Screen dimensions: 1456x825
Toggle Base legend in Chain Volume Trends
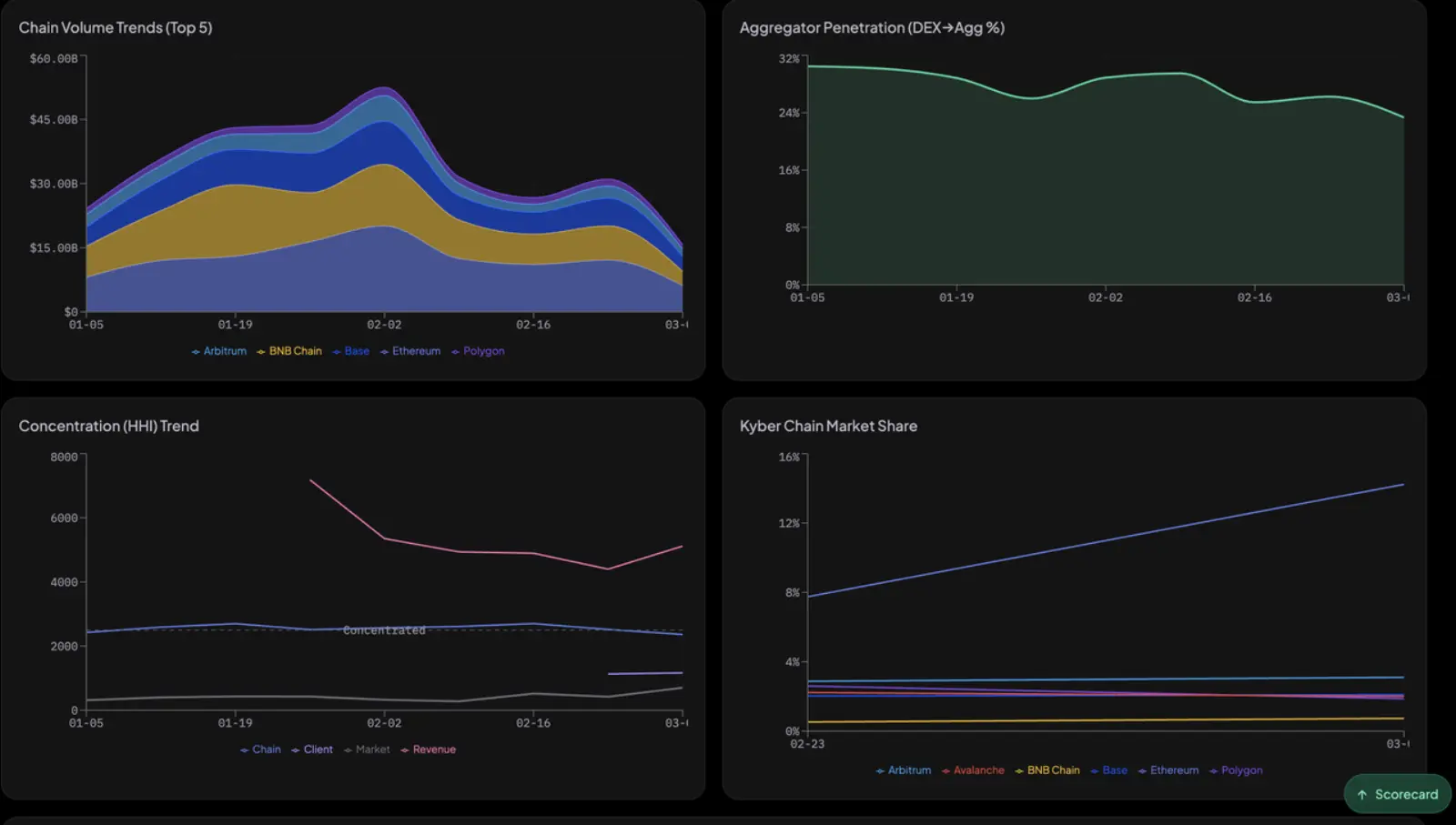coord(351,351)
